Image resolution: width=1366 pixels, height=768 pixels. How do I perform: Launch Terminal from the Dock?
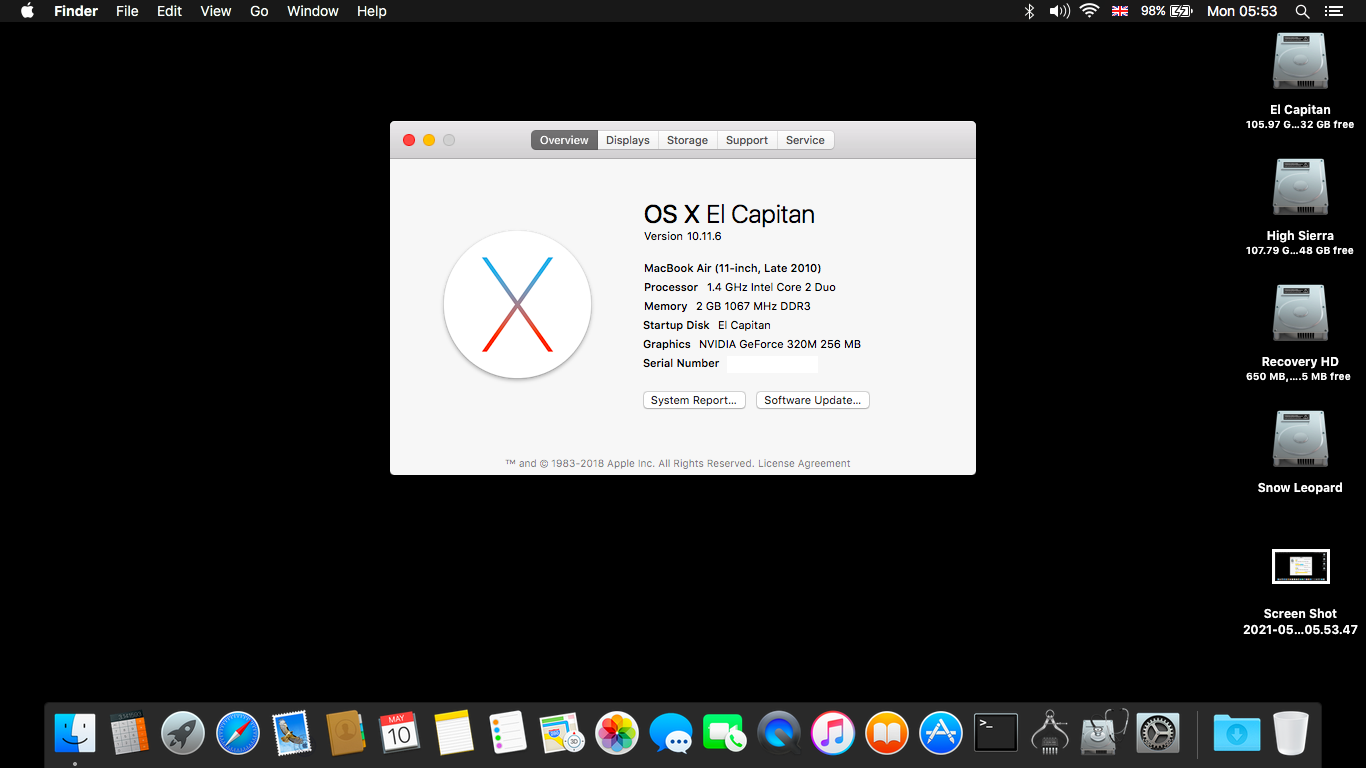(996, 733)
